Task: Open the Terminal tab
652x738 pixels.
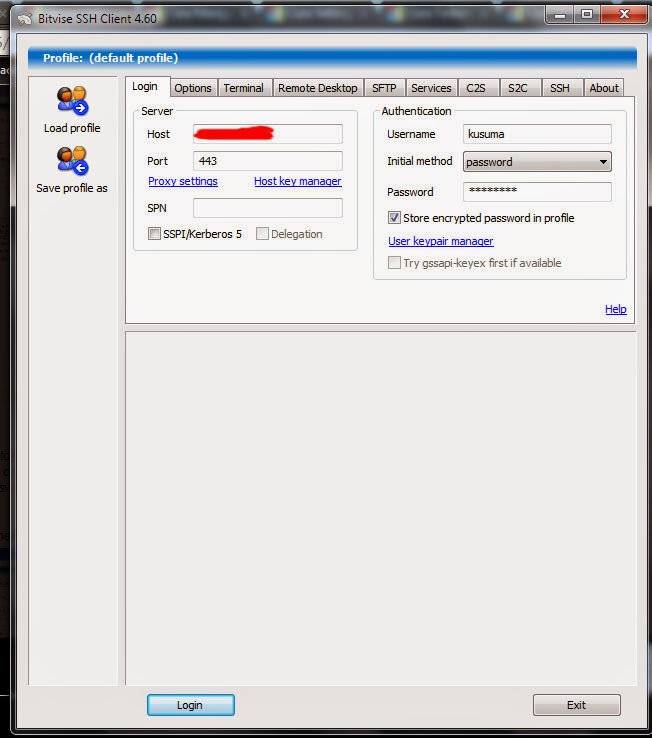Action: pos(244,88)
